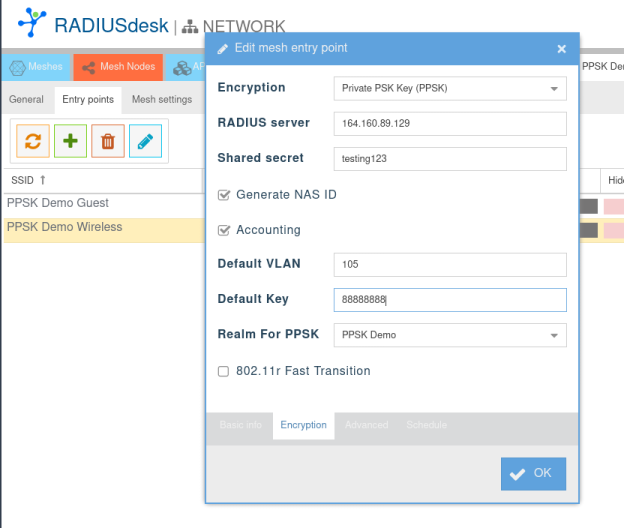Sort by the SSID column header

coord(28,180)
